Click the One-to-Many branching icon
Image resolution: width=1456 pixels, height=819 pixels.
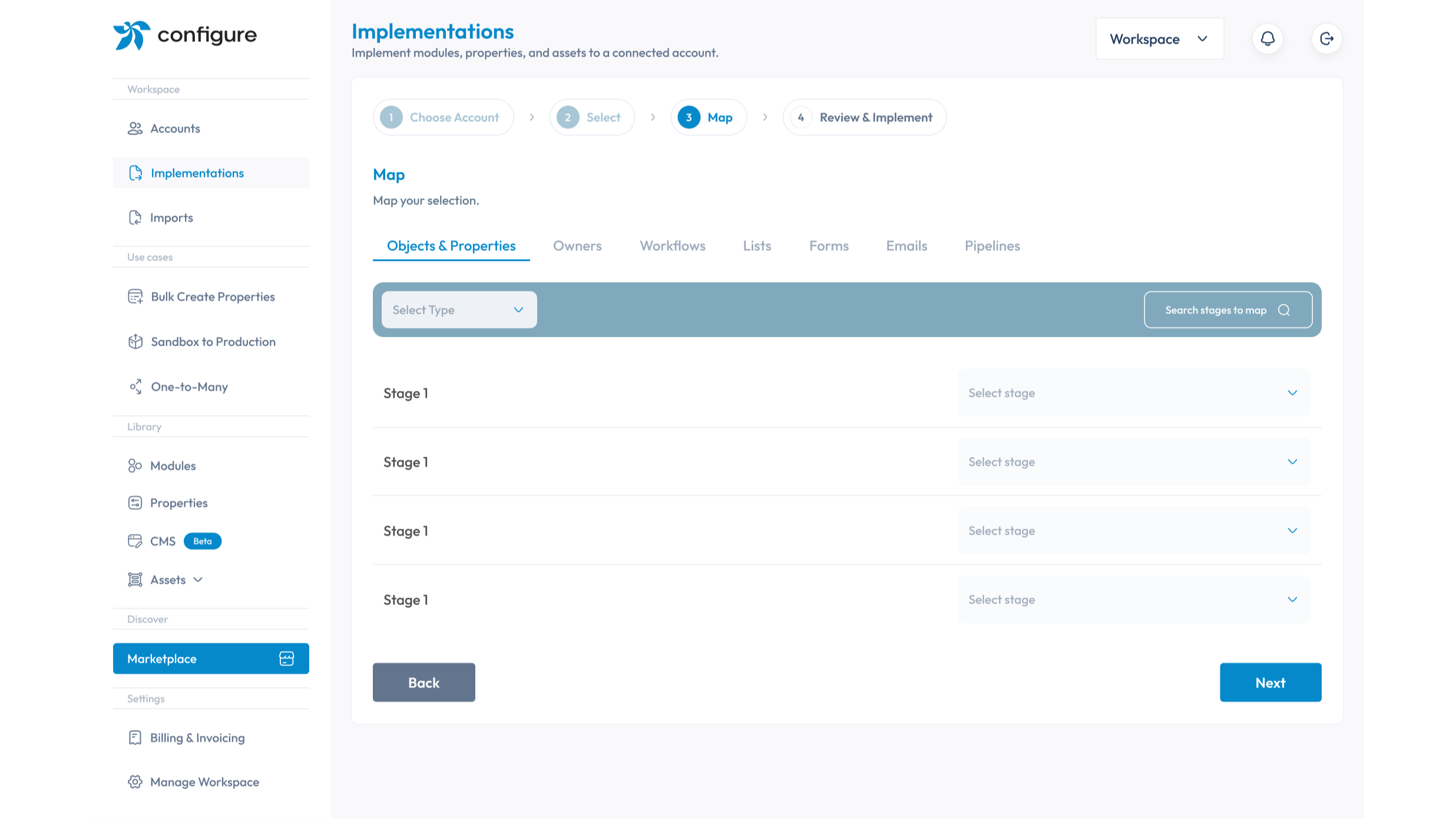[135, 387]
